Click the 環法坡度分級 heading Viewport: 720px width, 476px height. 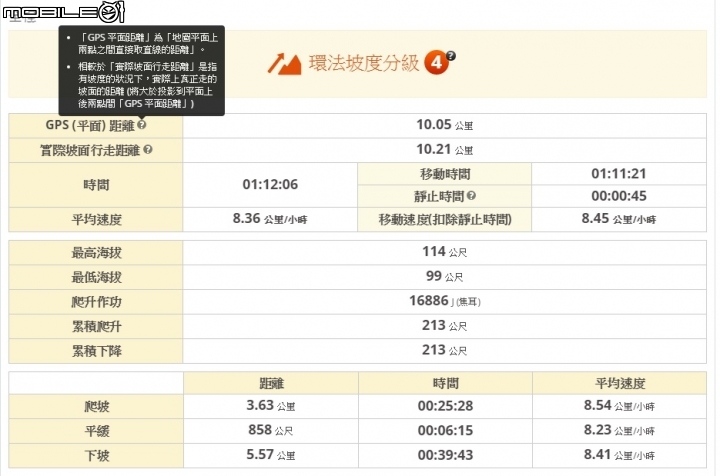[x=364, y=63]
